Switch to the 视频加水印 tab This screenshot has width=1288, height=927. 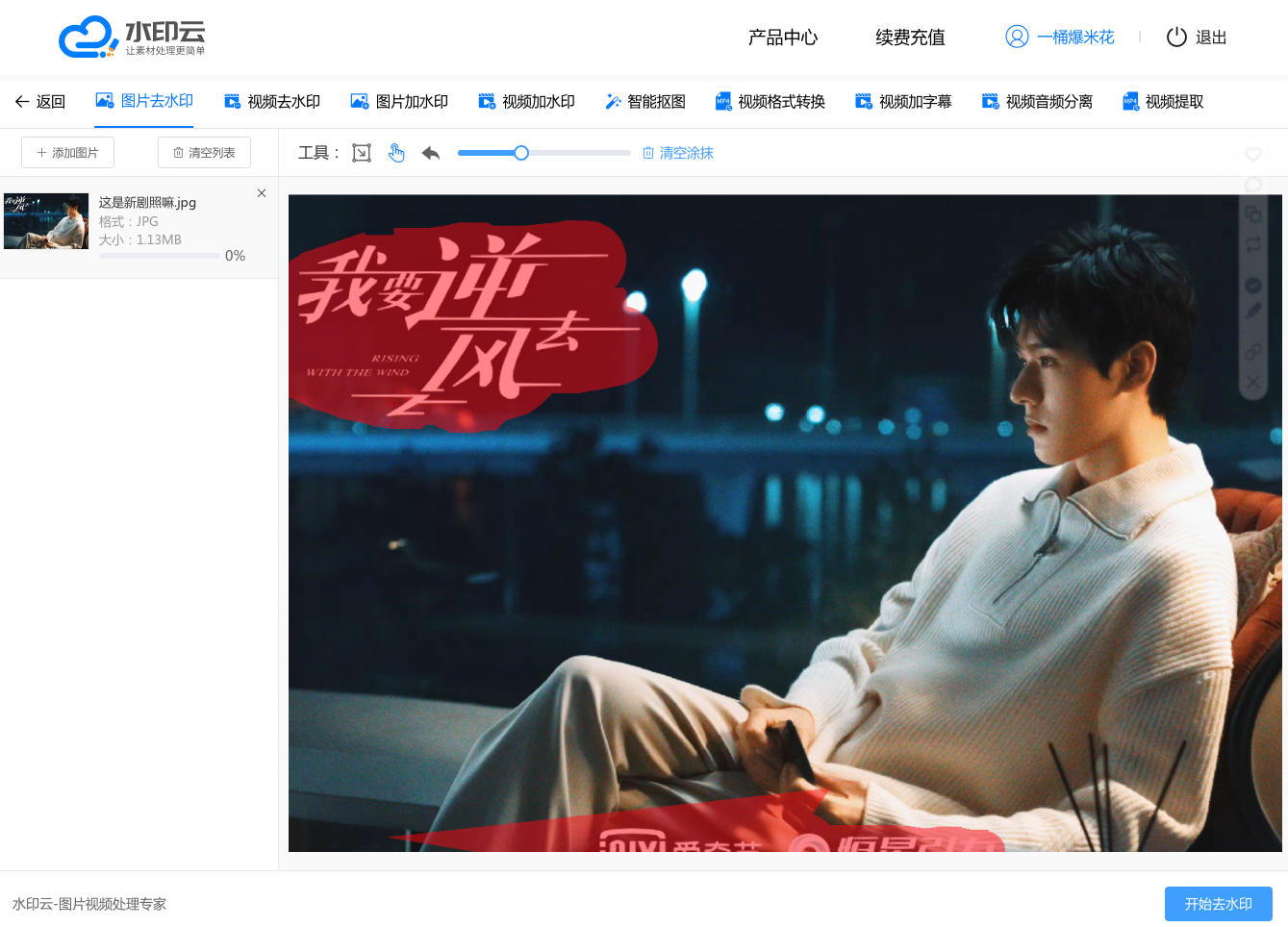click(526, 102)
